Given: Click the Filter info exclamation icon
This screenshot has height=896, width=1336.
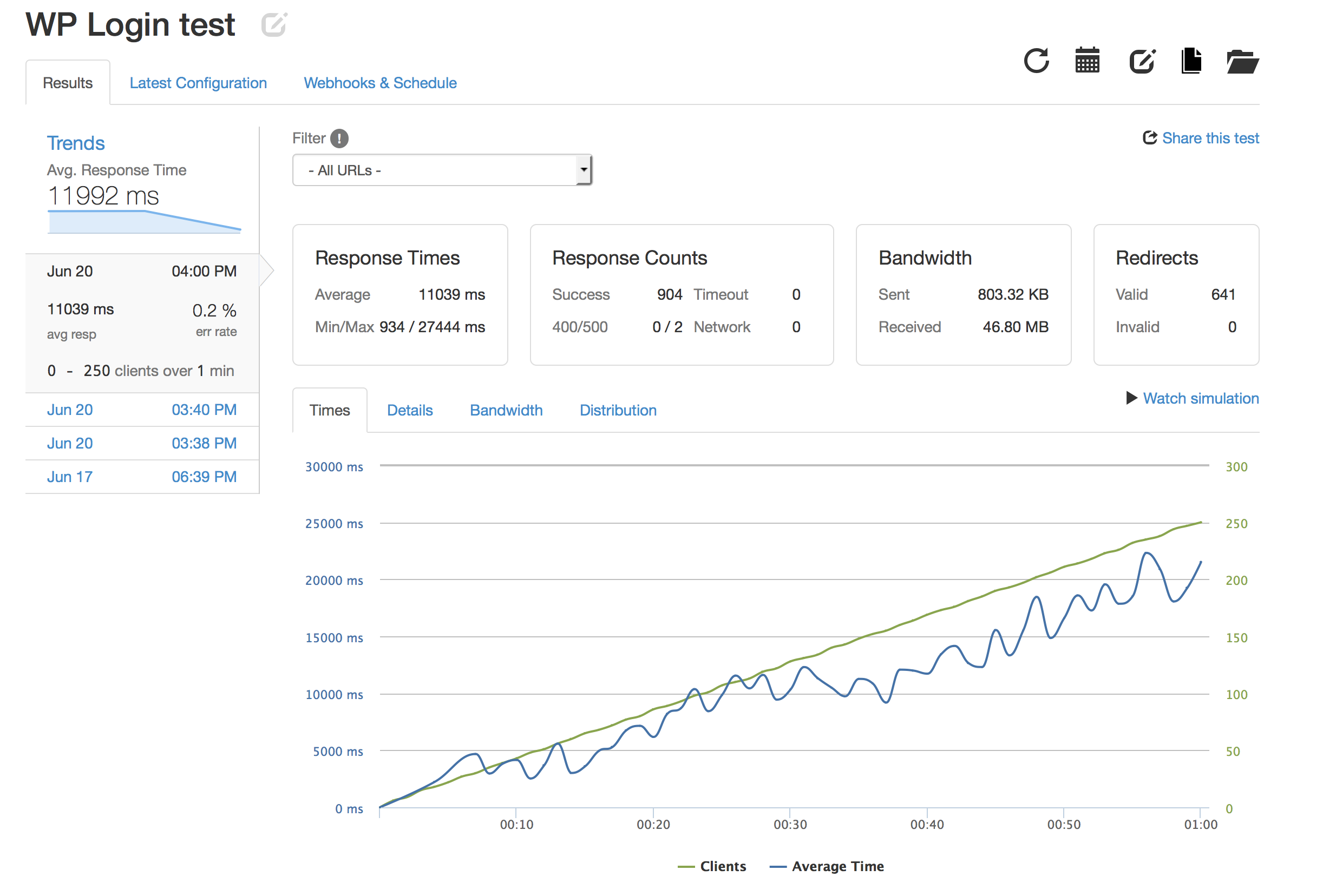Looking at the screenshot, I should point(339,139).
